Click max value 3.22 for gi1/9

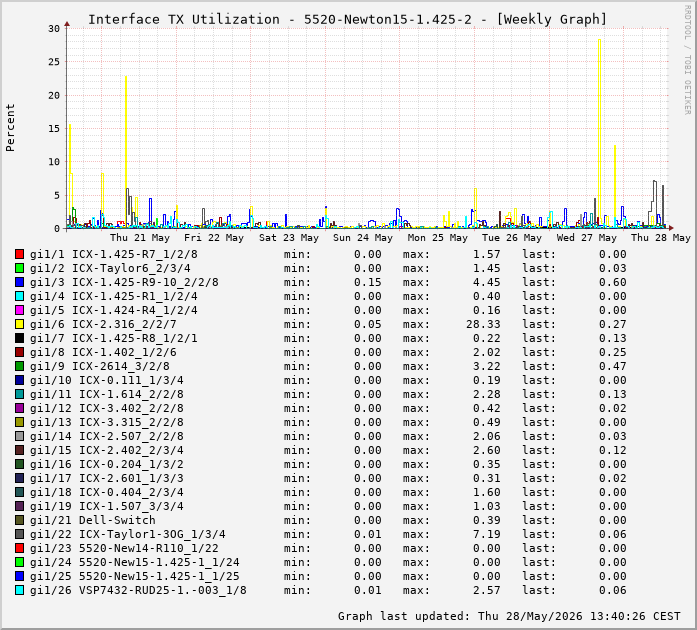487,366
